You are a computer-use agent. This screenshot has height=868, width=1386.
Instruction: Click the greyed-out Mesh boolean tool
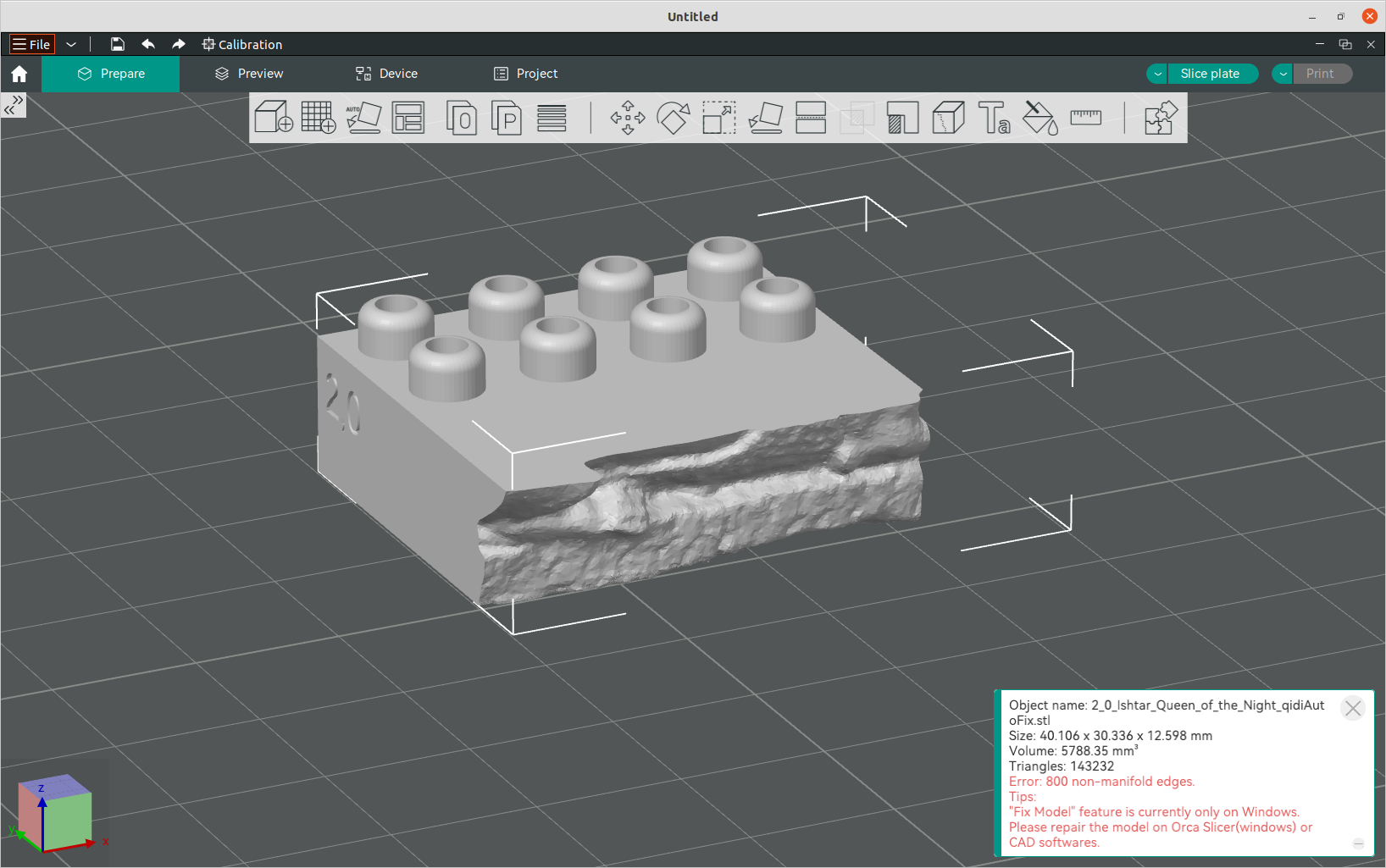pyautogui.click(x=857, y=118)
